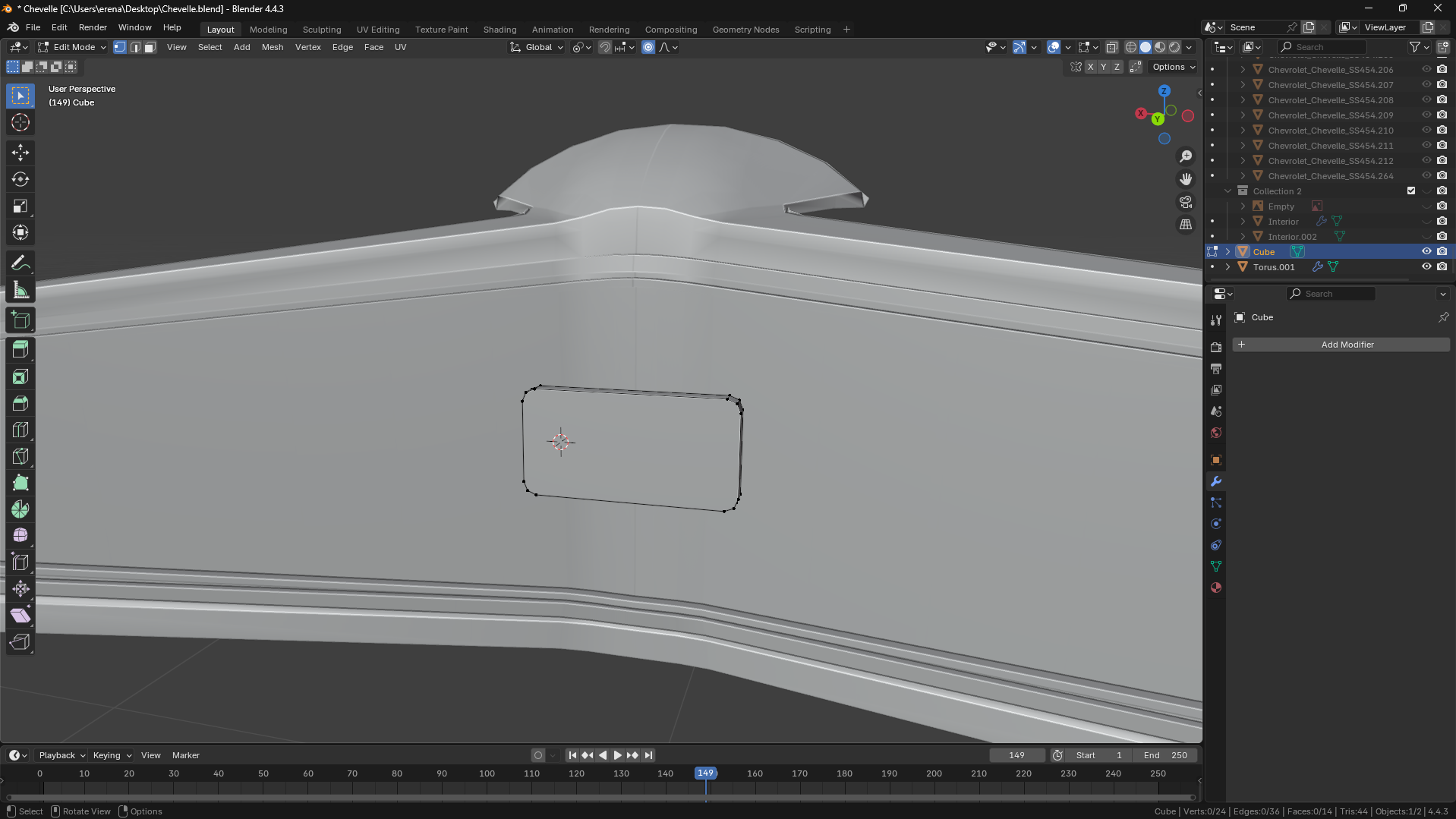Activate the Extrude Region tool
The width and height of the screenshot is (1456, 819).
click(20, 350)
